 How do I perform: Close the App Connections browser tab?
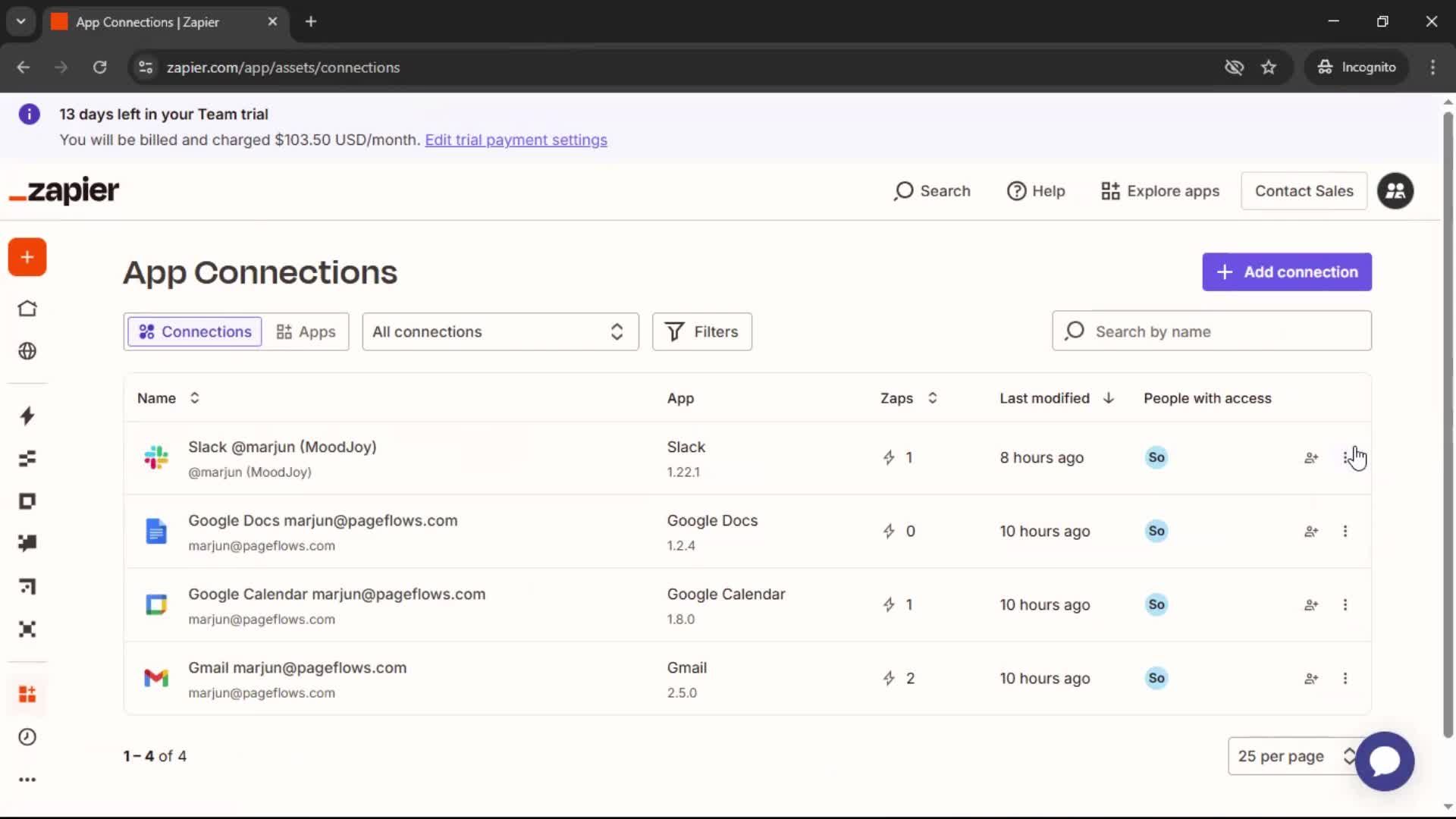click(272, 22)
